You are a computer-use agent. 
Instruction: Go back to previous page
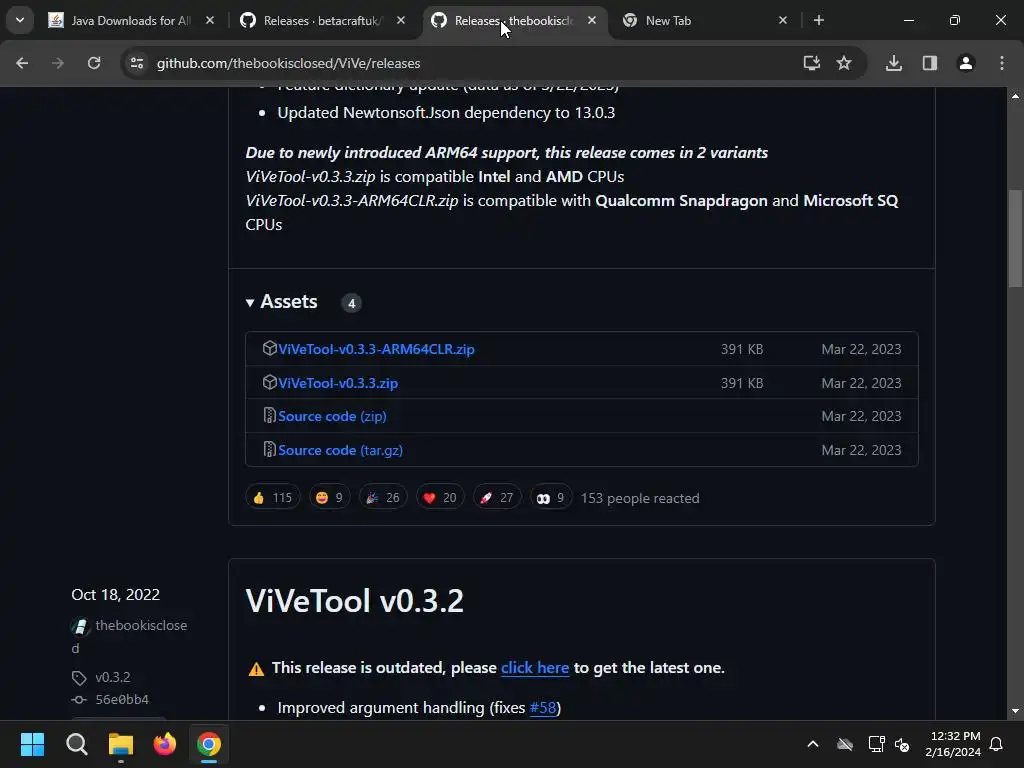pyautogui.click(x=22, y=63)
